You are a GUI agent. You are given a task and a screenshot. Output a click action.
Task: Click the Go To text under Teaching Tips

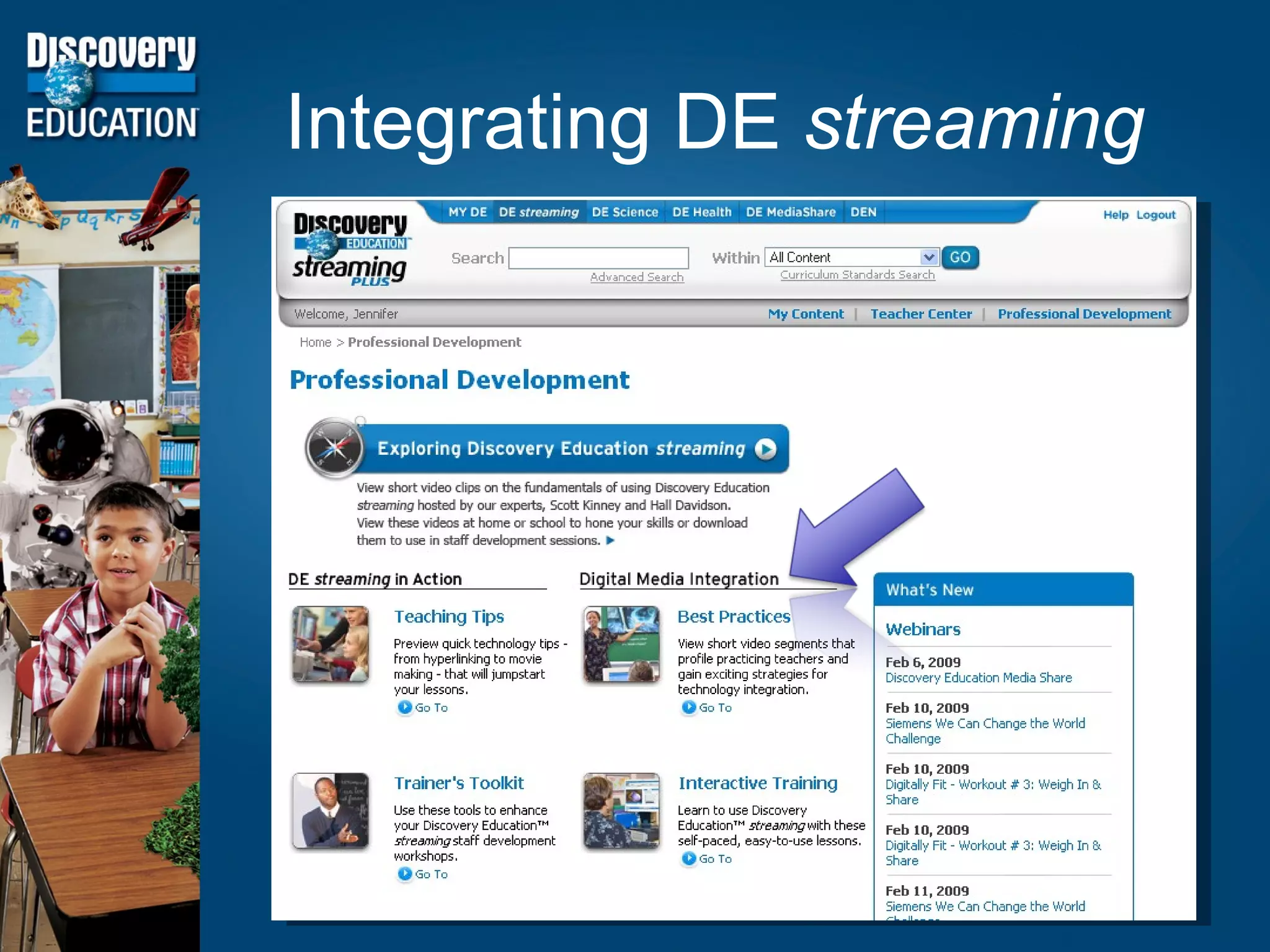432,708
